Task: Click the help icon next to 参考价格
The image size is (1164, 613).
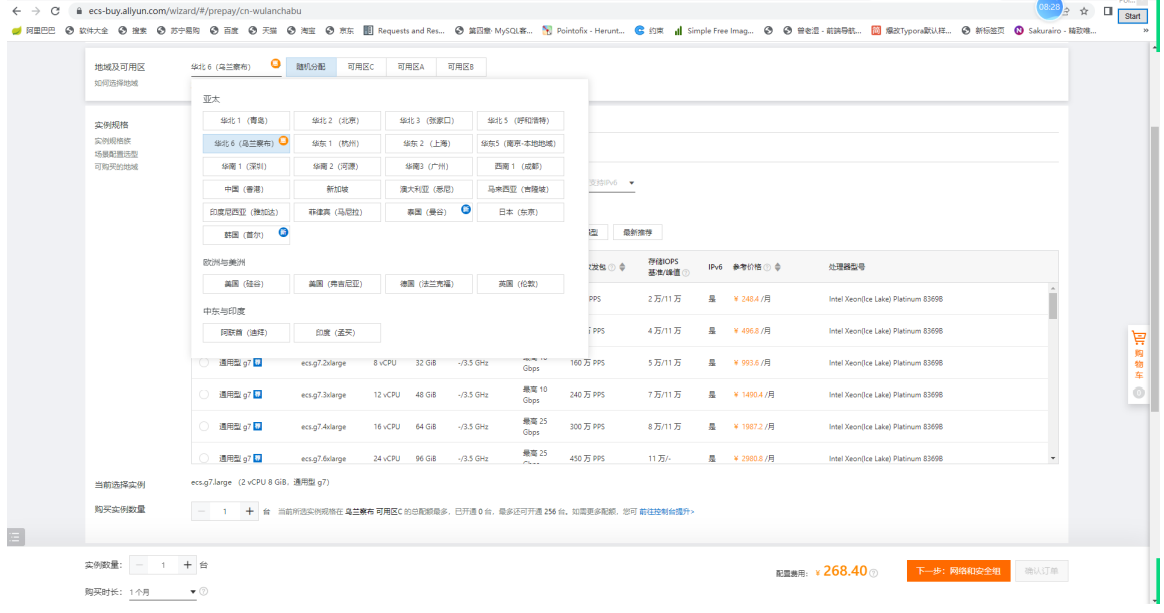Action: point(767,267)
